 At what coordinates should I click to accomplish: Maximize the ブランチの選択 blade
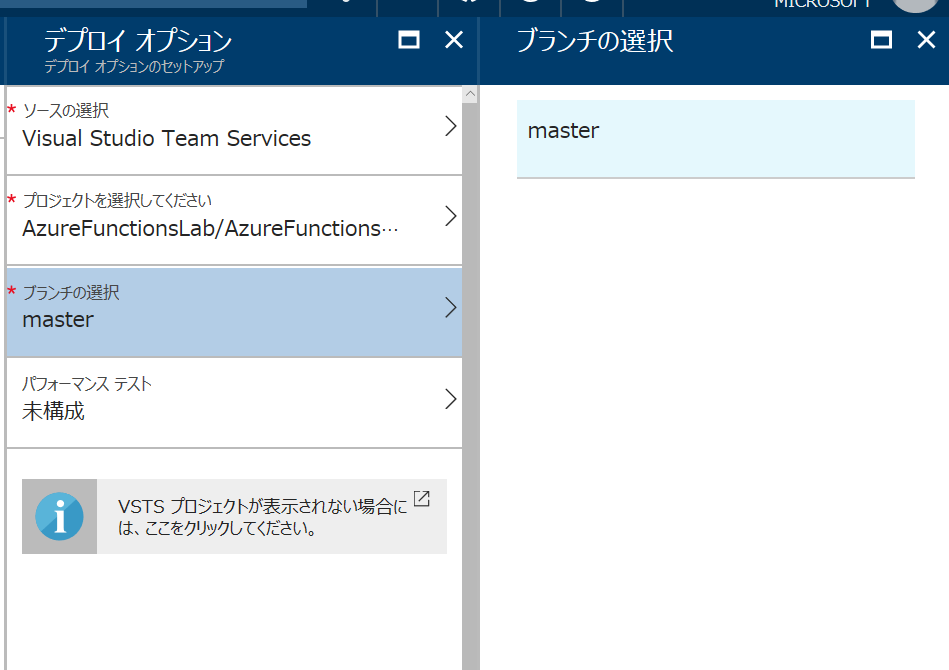click(881, 40)
